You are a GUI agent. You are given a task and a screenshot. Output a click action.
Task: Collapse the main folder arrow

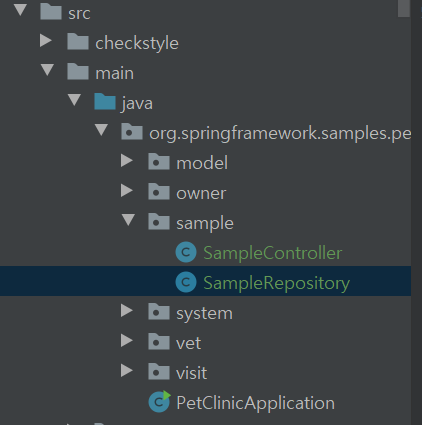pos(47,70)
